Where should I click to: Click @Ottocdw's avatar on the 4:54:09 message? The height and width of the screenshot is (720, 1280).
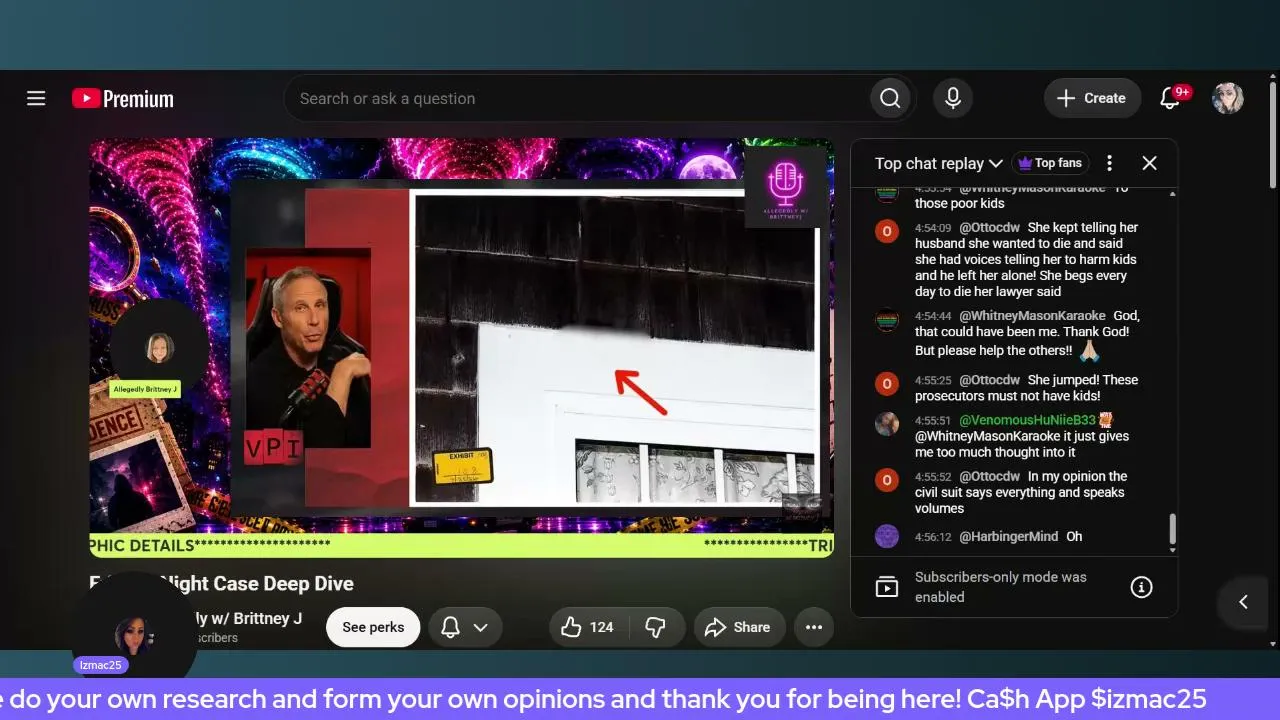pos(887,232)
